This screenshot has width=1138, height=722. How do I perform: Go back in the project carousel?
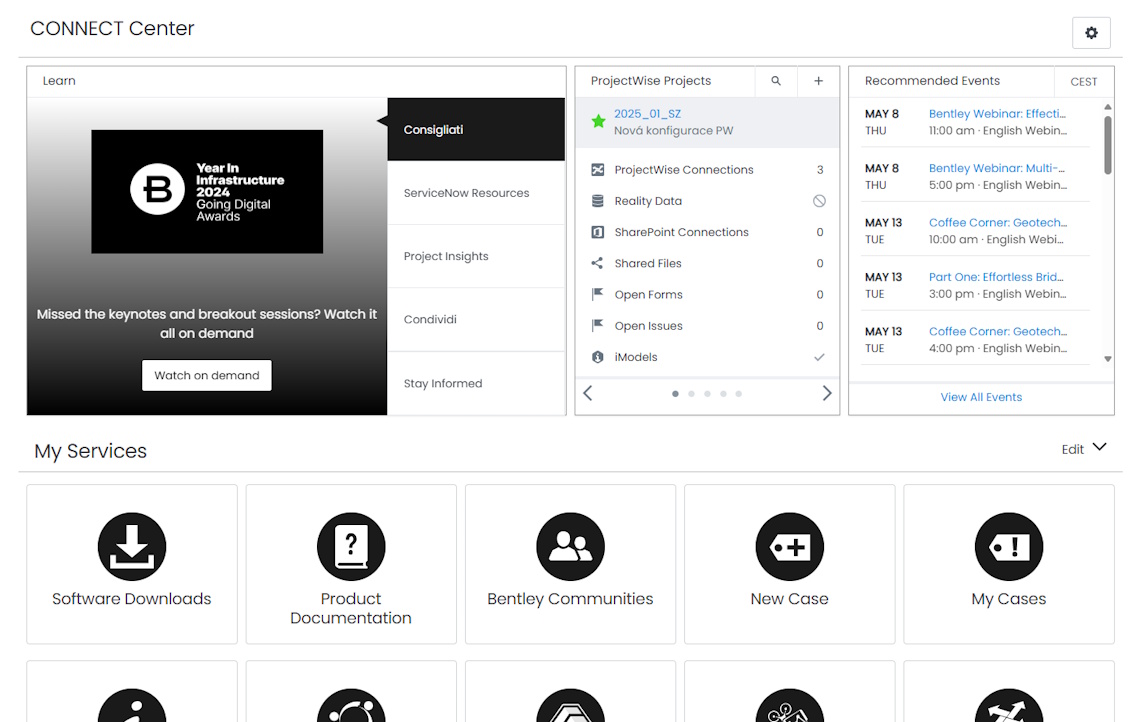coord(587,393)
